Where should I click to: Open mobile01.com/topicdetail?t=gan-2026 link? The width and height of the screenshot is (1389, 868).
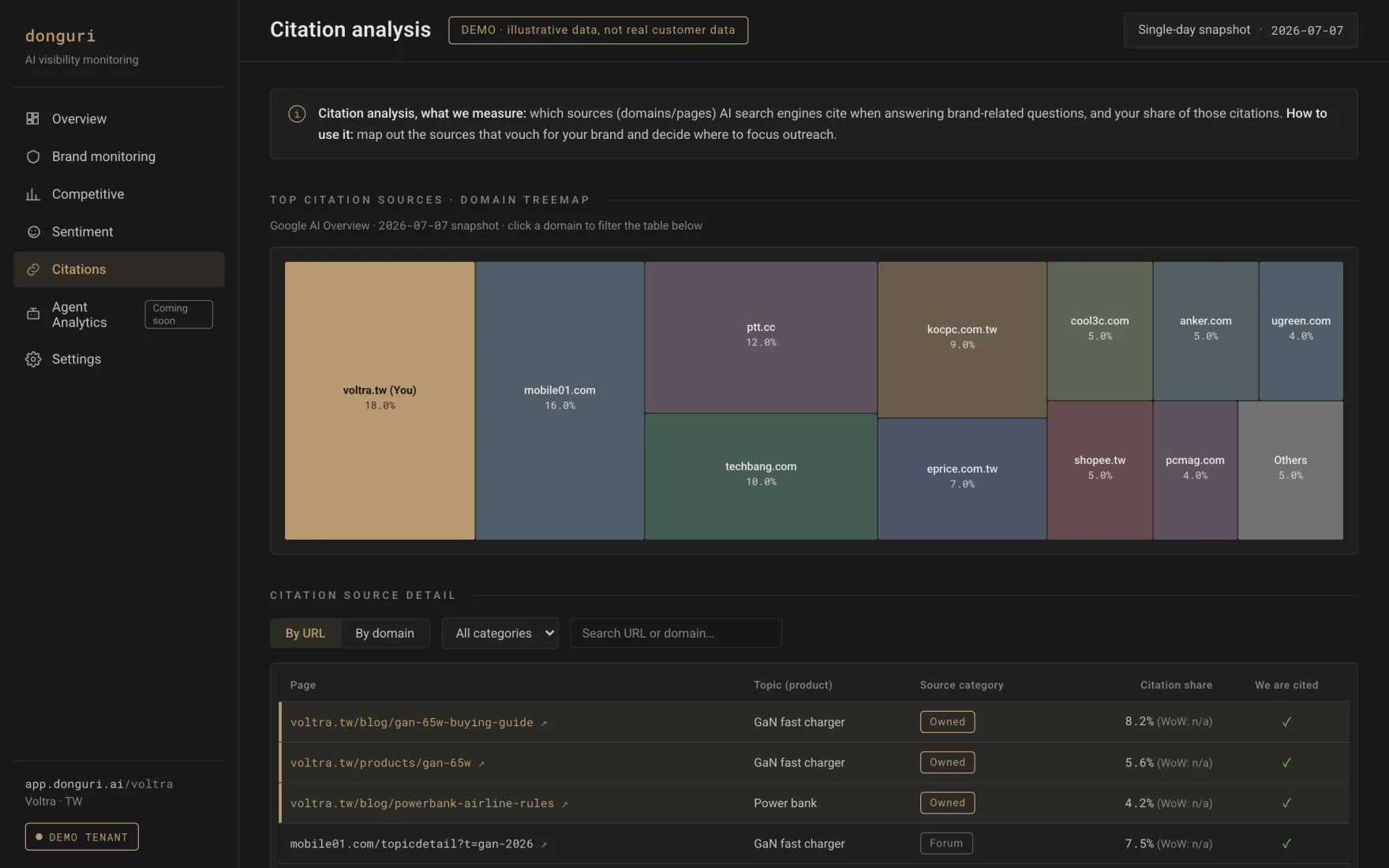tap(411, 844)
